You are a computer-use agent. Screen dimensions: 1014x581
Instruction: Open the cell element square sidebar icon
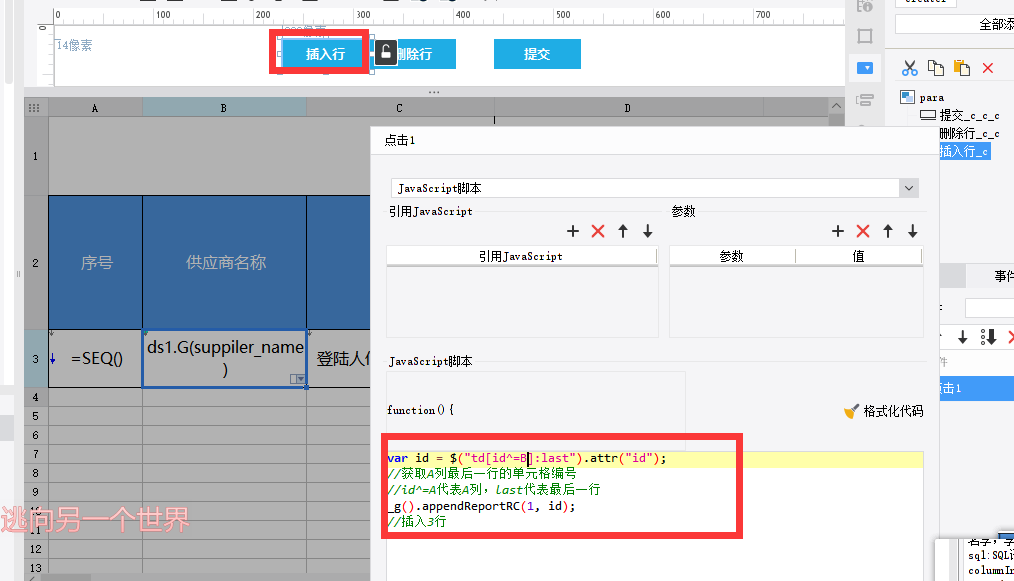tap(865, 36)
